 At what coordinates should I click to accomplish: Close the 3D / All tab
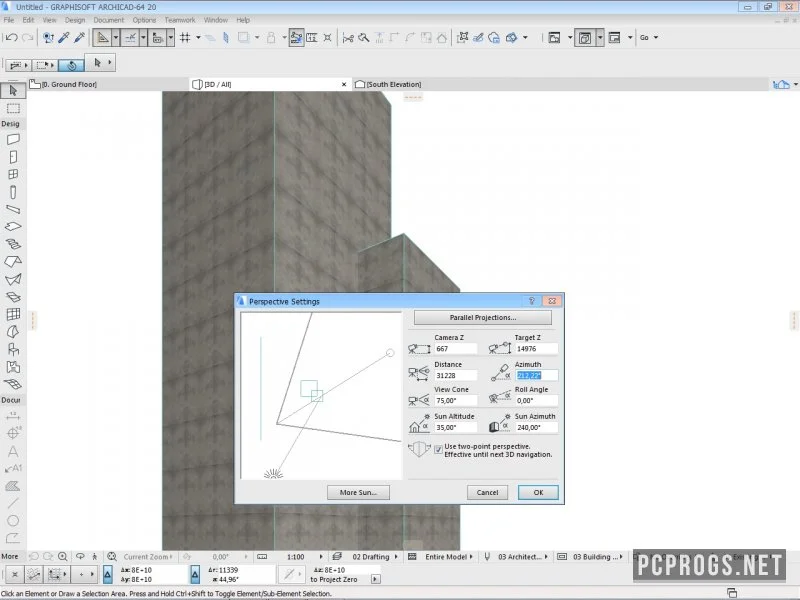pyautogui.click(x=344, y=85)
